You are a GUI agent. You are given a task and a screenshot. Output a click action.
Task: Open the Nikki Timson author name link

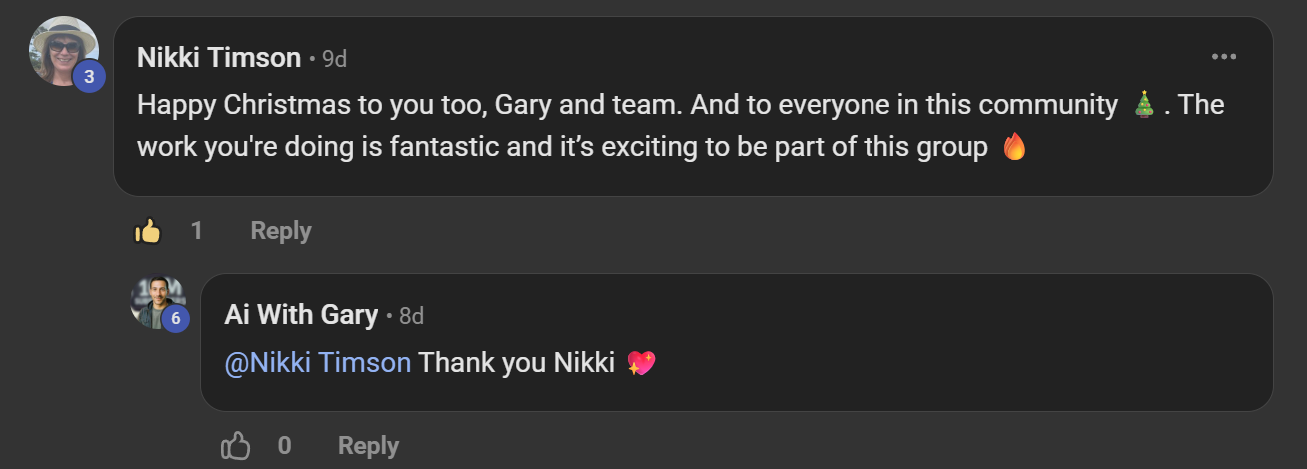(x=219, y=58)
